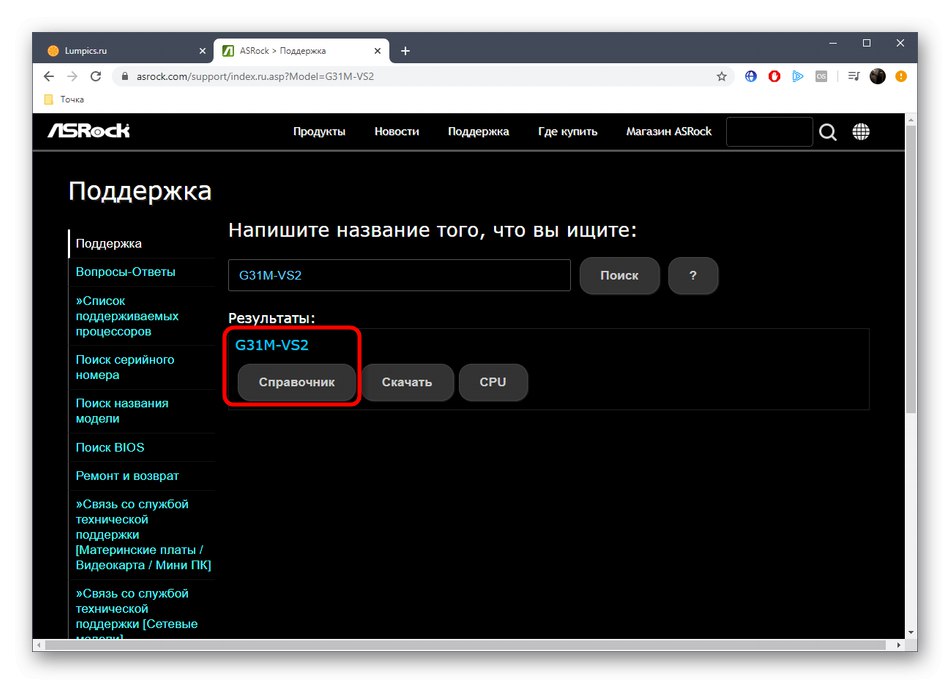950x684 pixels.
Task: Click the red ad-blocker extension icon
Action: tap(773, 76)
